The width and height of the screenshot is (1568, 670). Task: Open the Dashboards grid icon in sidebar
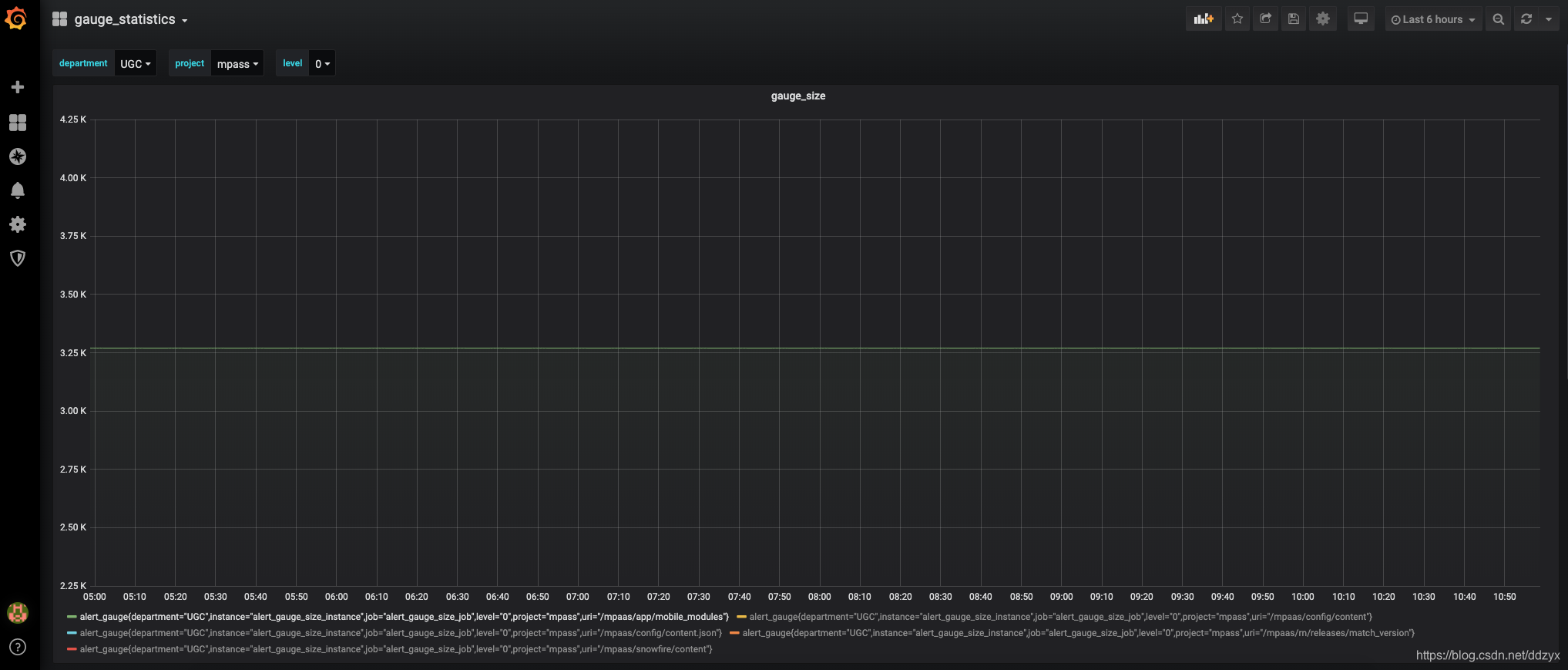[x=18, y=123]
